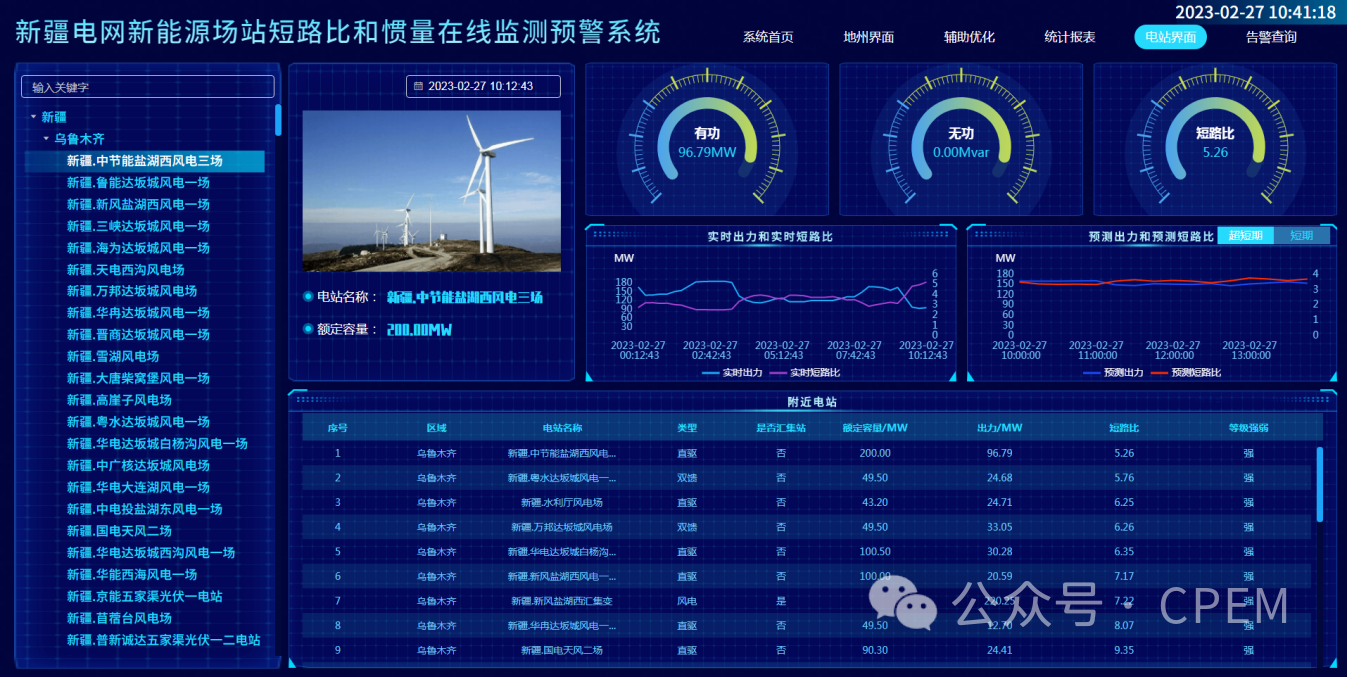This screenshot has height=677, width=1347.
Task: Select 新疆.鲁能达坂城风电一场 in the tree
Action: (138, 183)
